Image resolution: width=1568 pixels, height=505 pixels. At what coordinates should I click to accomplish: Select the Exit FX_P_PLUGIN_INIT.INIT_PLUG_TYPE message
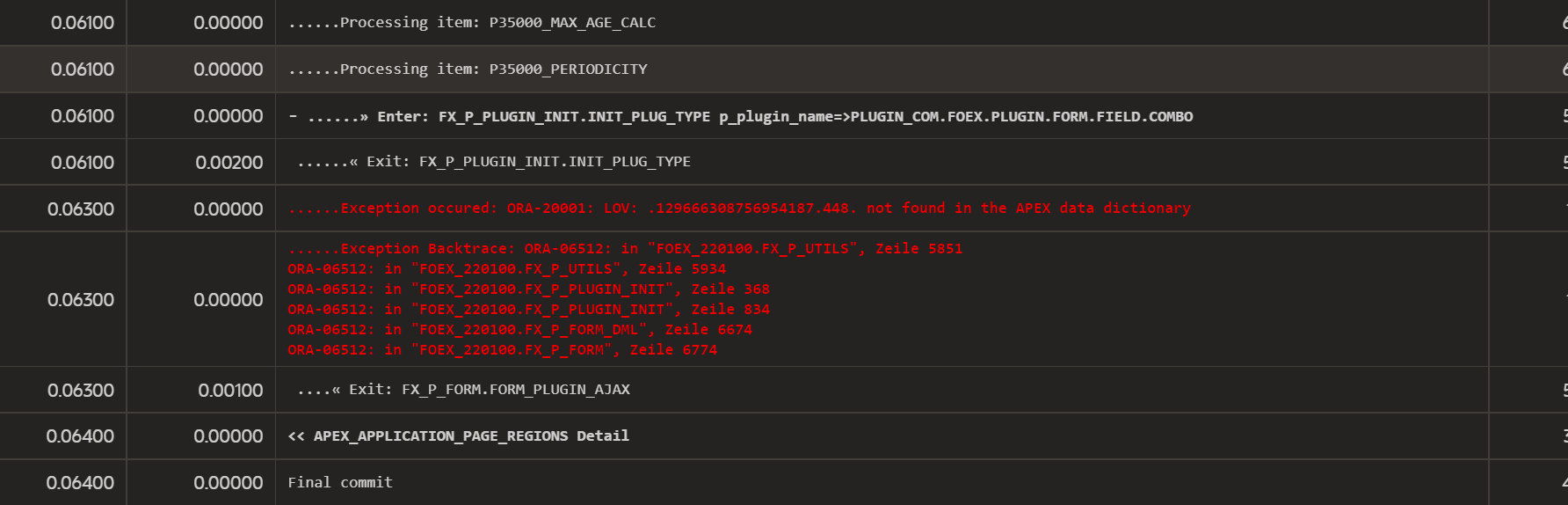click(494, 162)
